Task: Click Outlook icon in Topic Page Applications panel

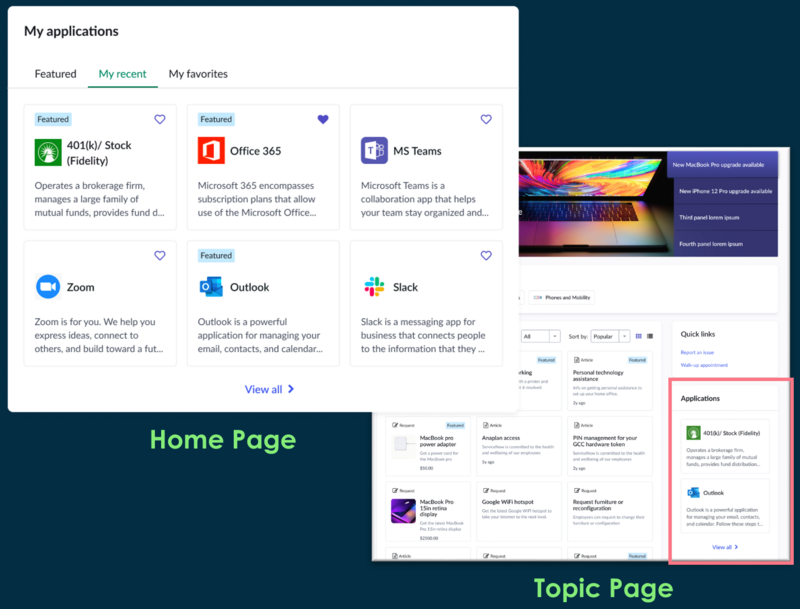Action: pyautogui.click(x=693, y=493)
